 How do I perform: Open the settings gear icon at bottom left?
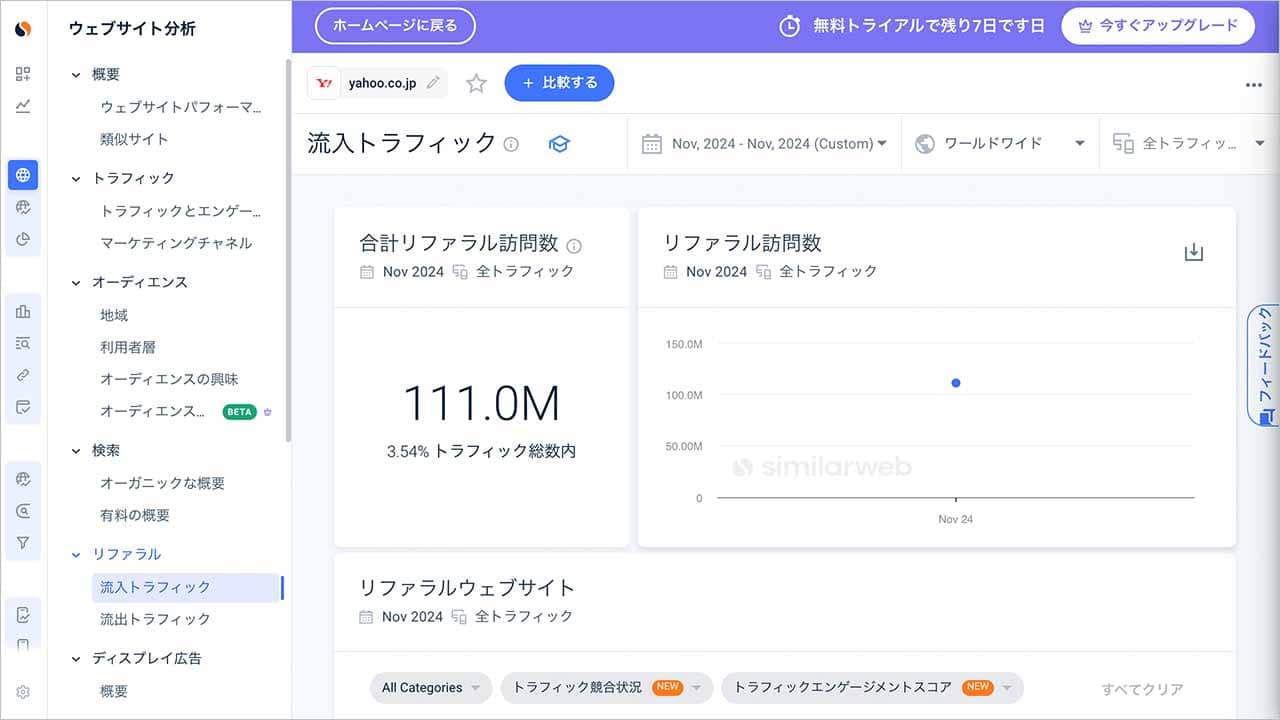23,692
